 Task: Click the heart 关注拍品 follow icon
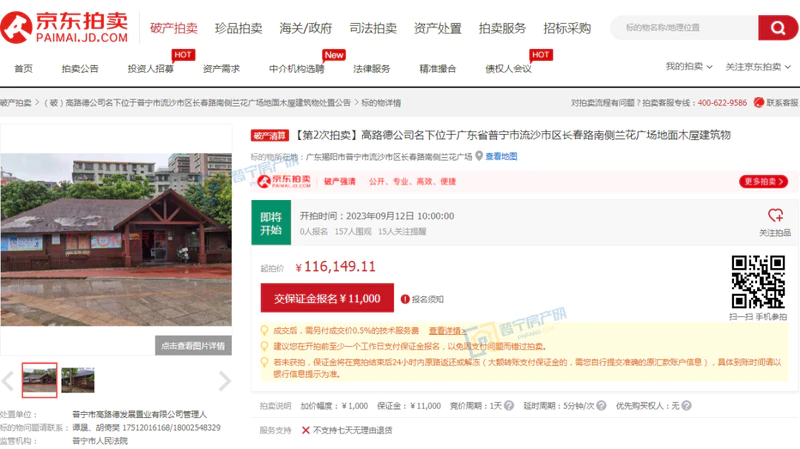click(774, 215)
